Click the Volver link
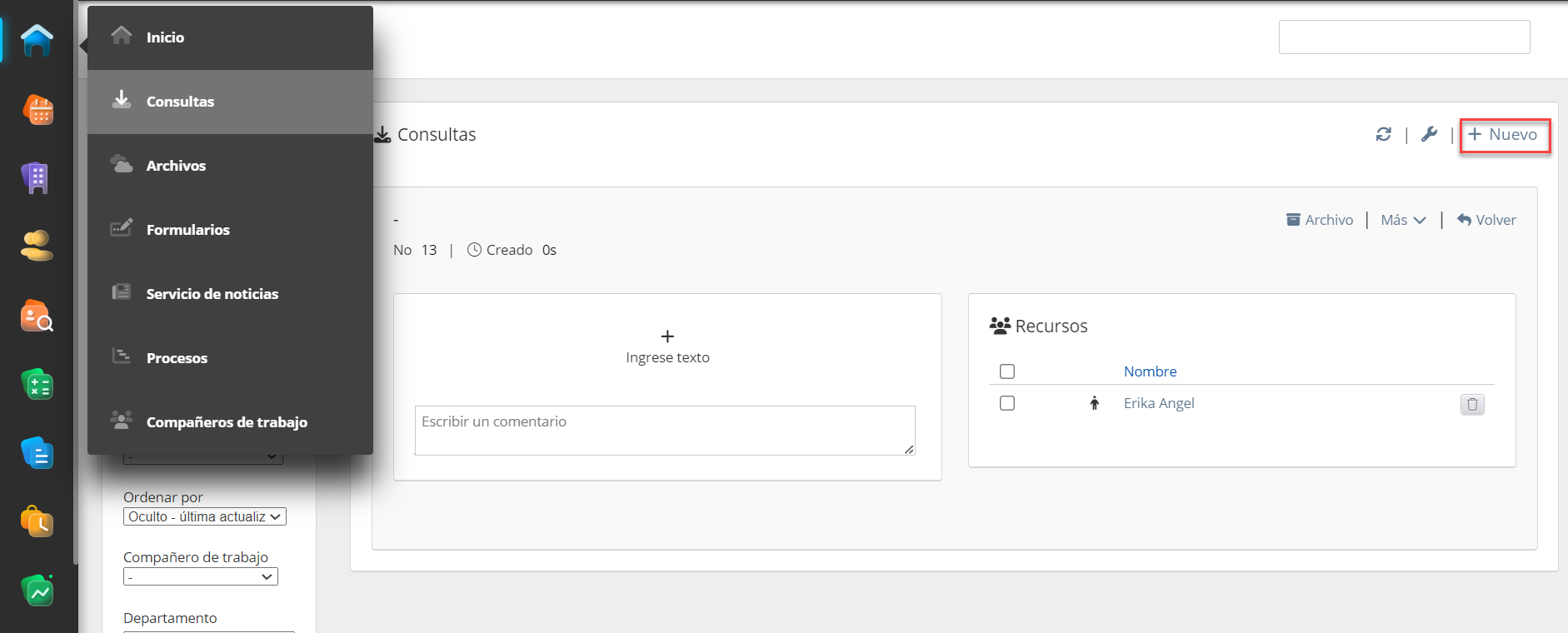Screen dimensions: 1568x633 click(1486, 220)
